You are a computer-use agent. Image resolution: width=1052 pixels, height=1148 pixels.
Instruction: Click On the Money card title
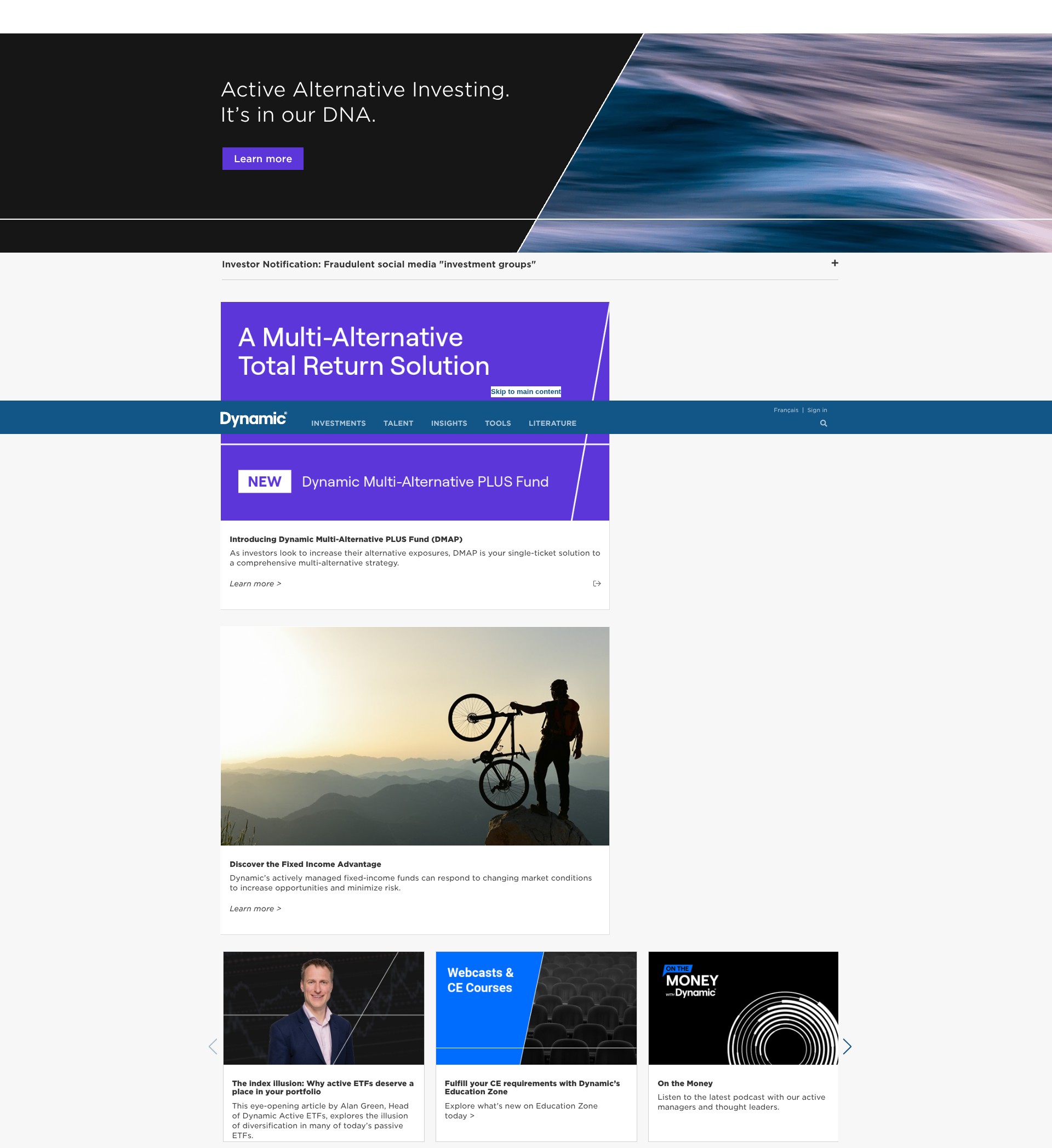(685, 1084)
